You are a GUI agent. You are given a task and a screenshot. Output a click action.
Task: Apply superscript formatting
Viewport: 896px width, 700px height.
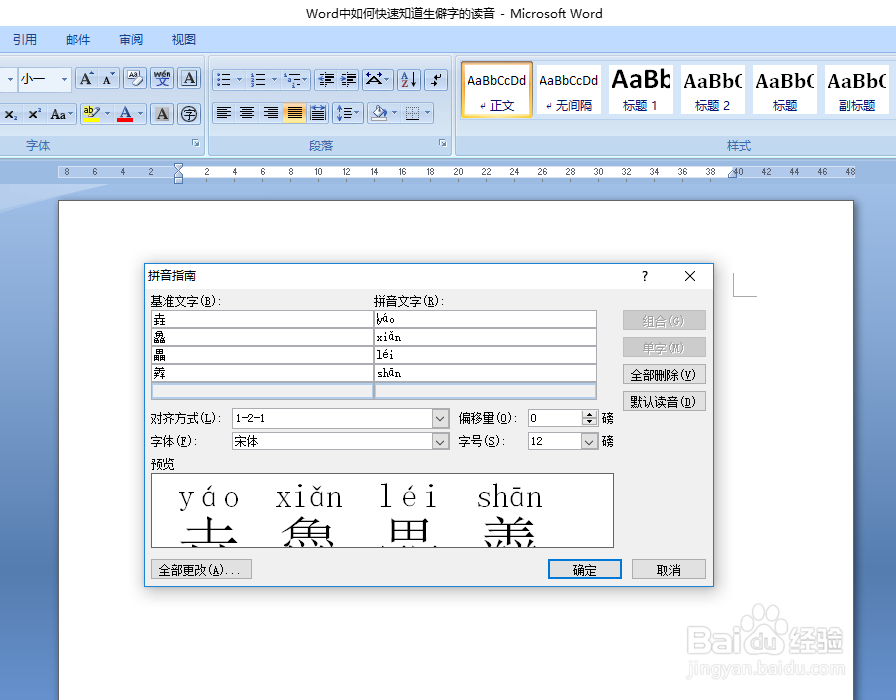coord(34,114)
